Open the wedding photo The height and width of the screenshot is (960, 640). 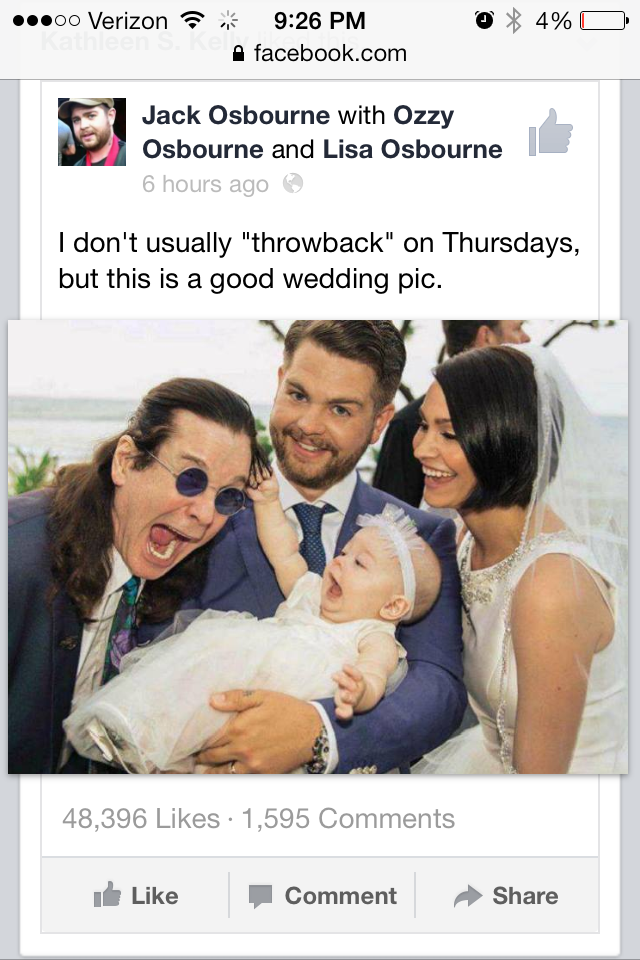pyautogui.click(x=318, y=547)
